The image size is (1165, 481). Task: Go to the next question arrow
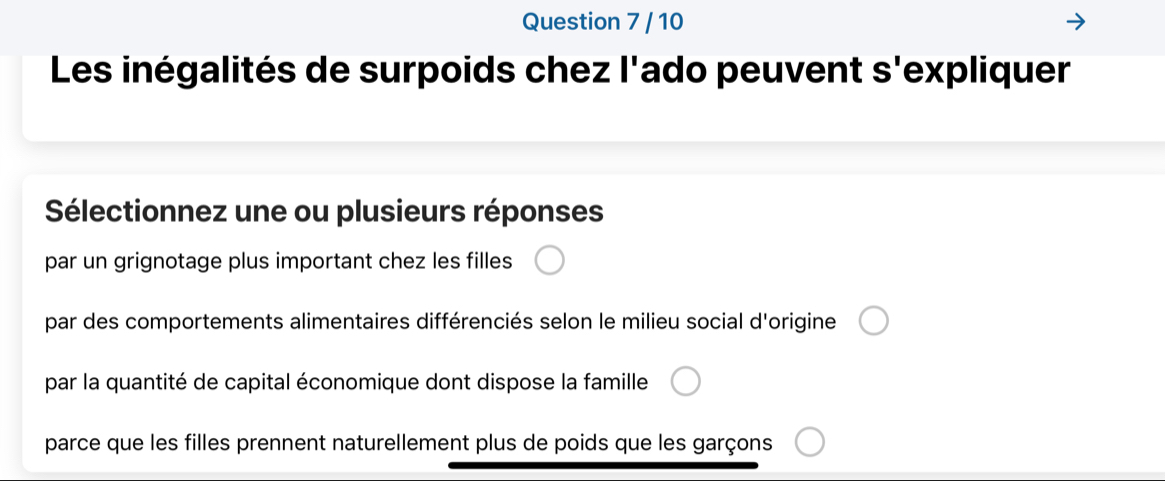point(1075,22)
